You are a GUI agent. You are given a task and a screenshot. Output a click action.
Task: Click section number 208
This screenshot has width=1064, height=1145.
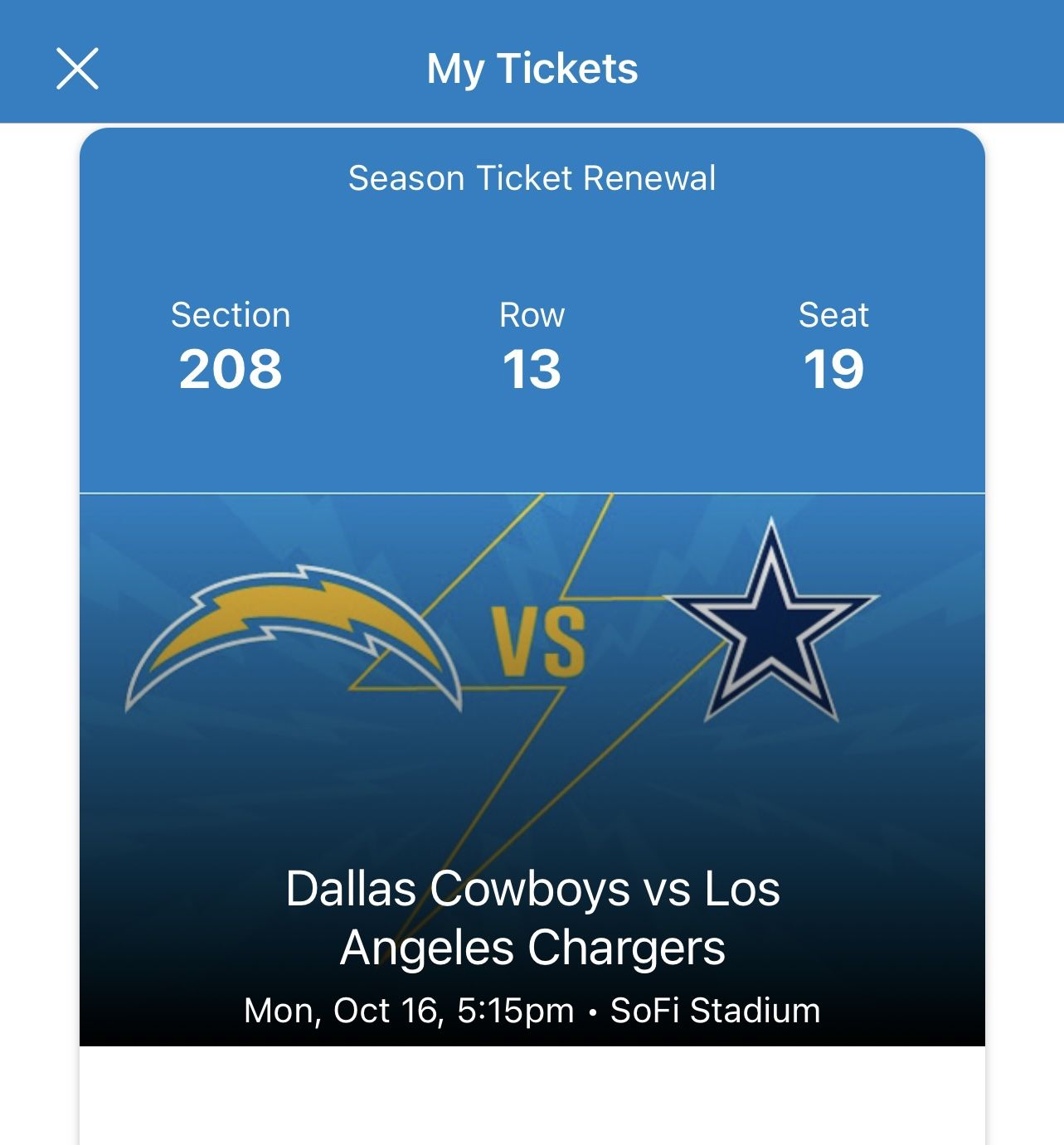point(231,369)
